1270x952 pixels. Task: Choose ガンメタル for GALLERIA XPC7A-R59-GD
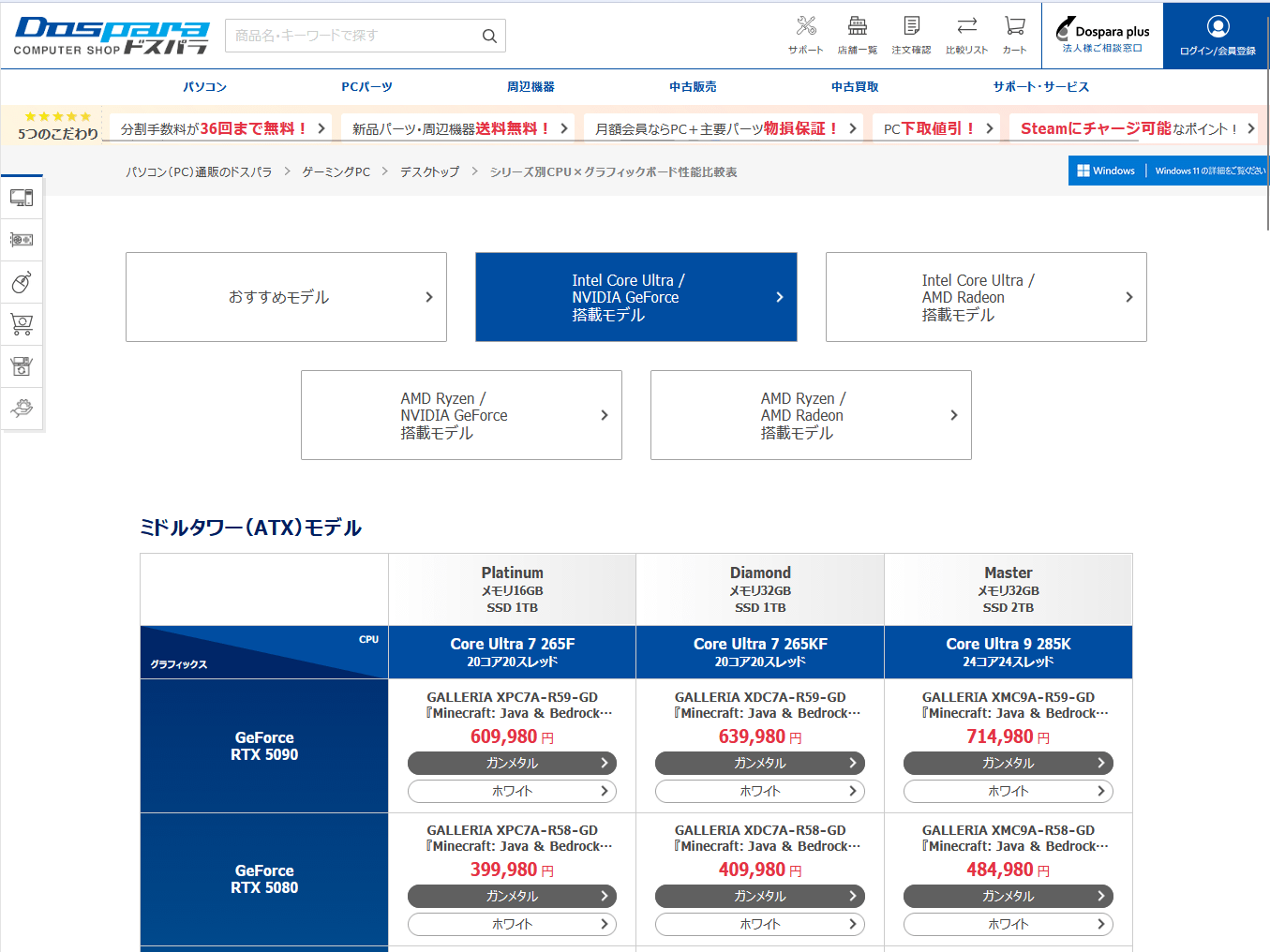[x=512, y=764]
